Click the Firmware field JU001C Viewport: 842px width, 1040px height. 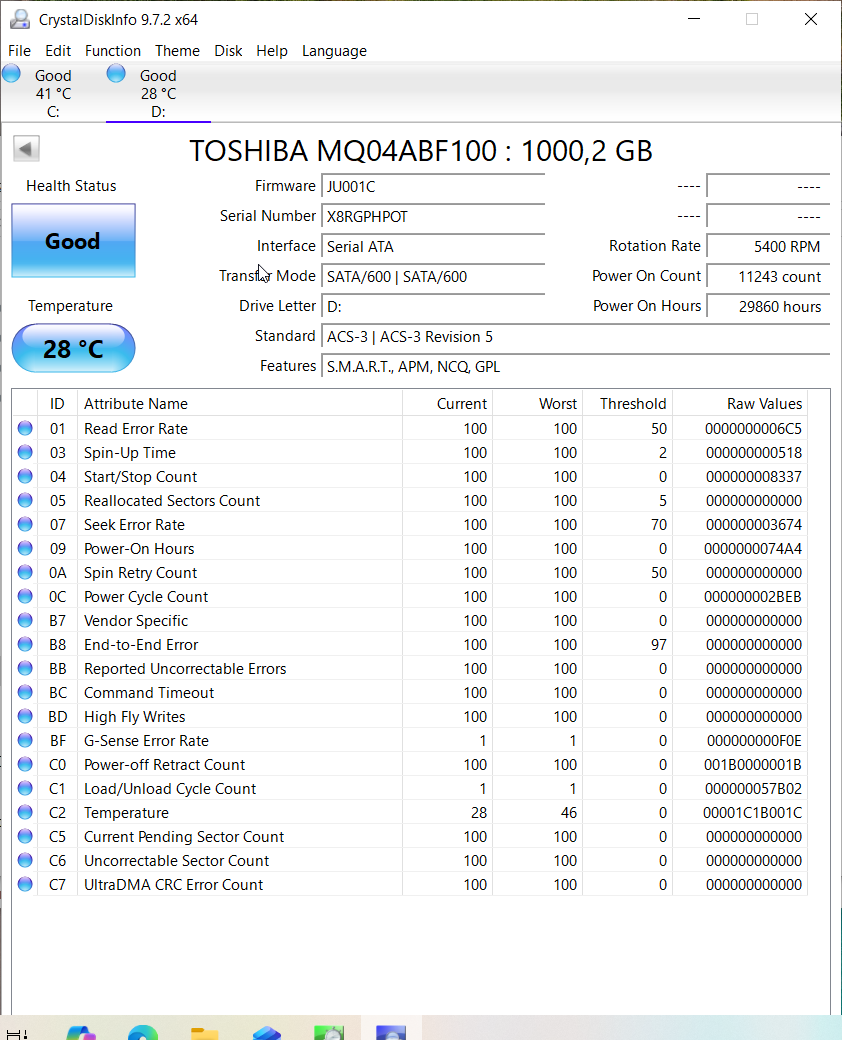pos(433,186)
